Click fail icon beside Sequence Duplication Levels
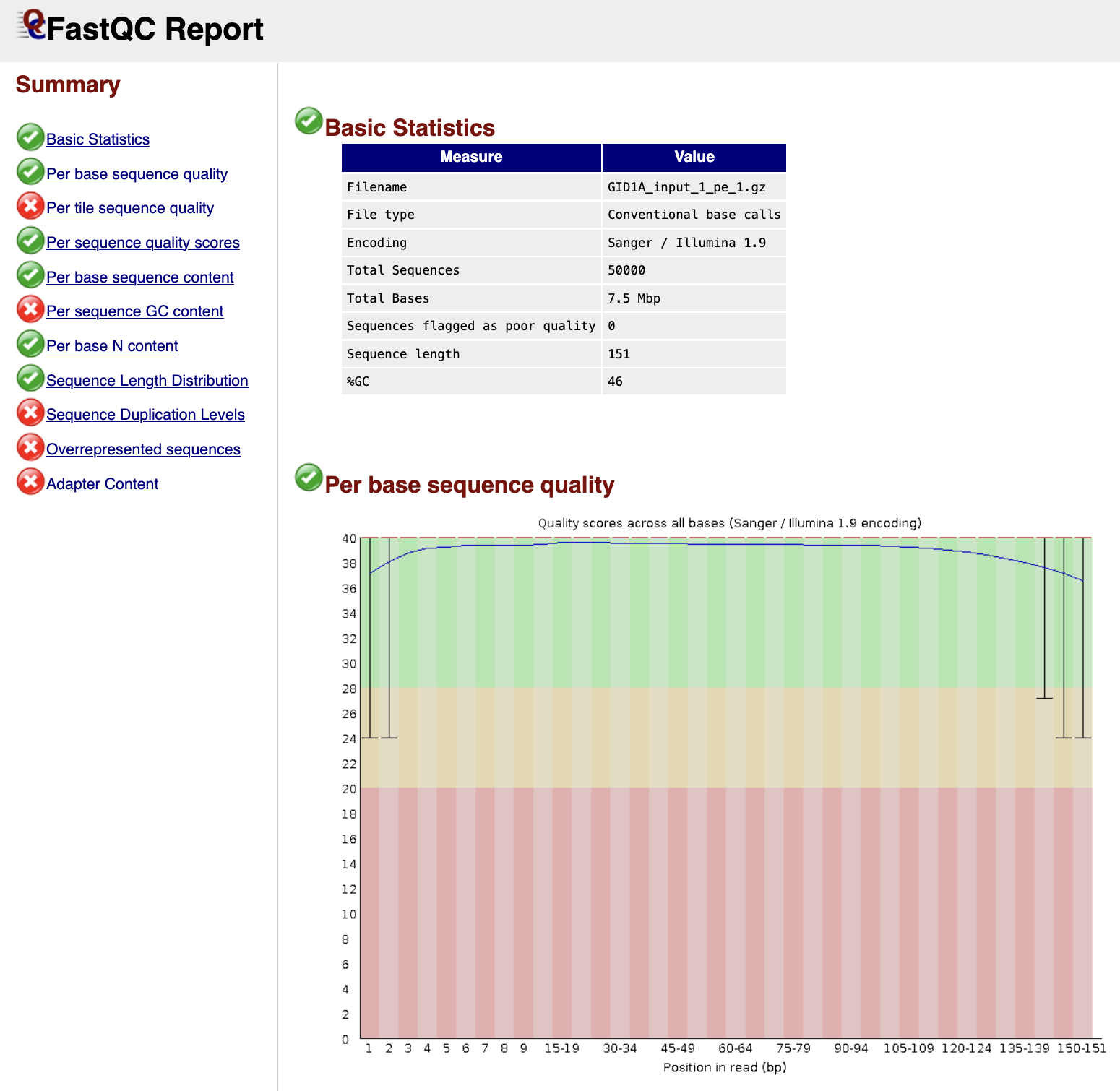This screenshot has height=1091, width=1120. (x=30, y=413)
